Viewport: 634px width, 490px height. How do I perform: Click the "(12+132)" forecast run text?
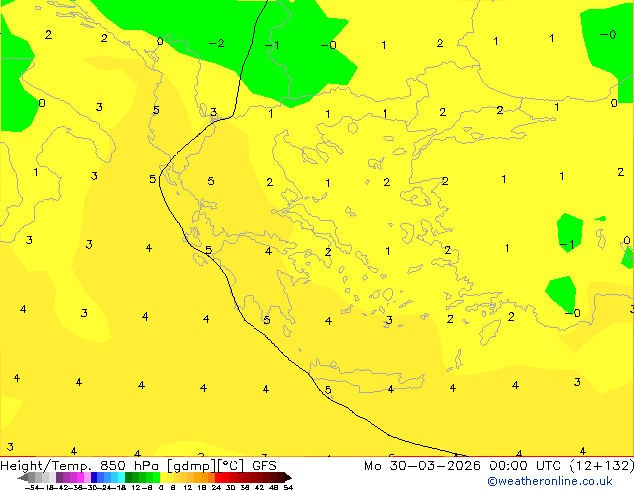(x=602, y=466)
